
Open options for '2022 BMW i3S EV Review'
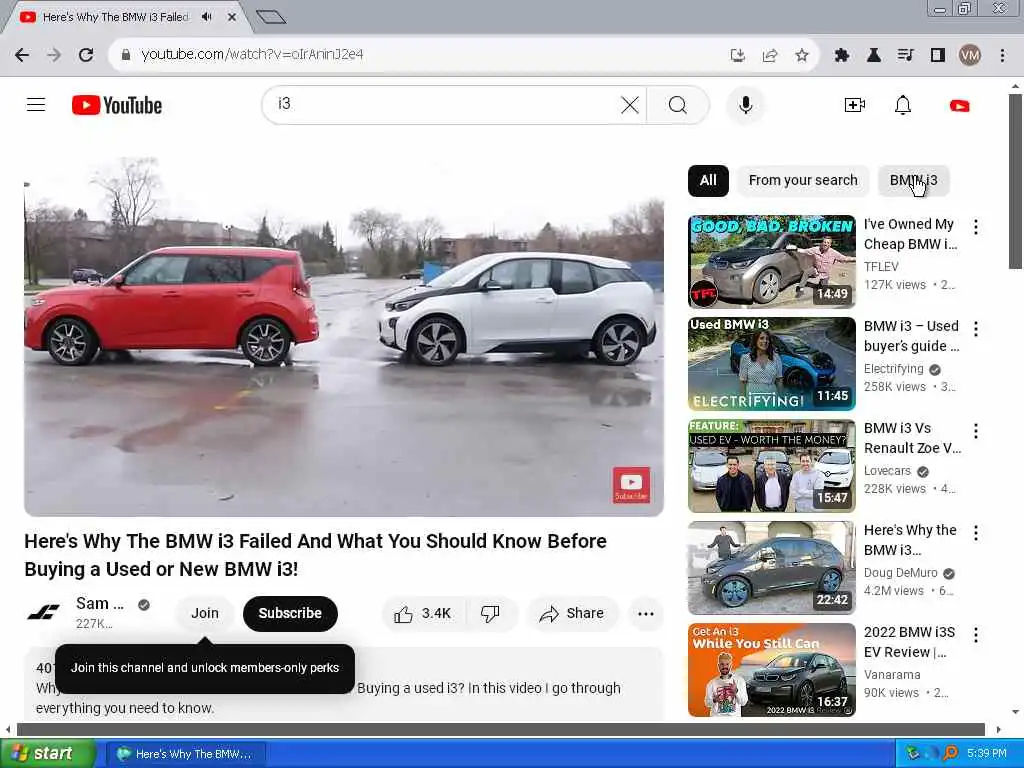click(976, 635)
